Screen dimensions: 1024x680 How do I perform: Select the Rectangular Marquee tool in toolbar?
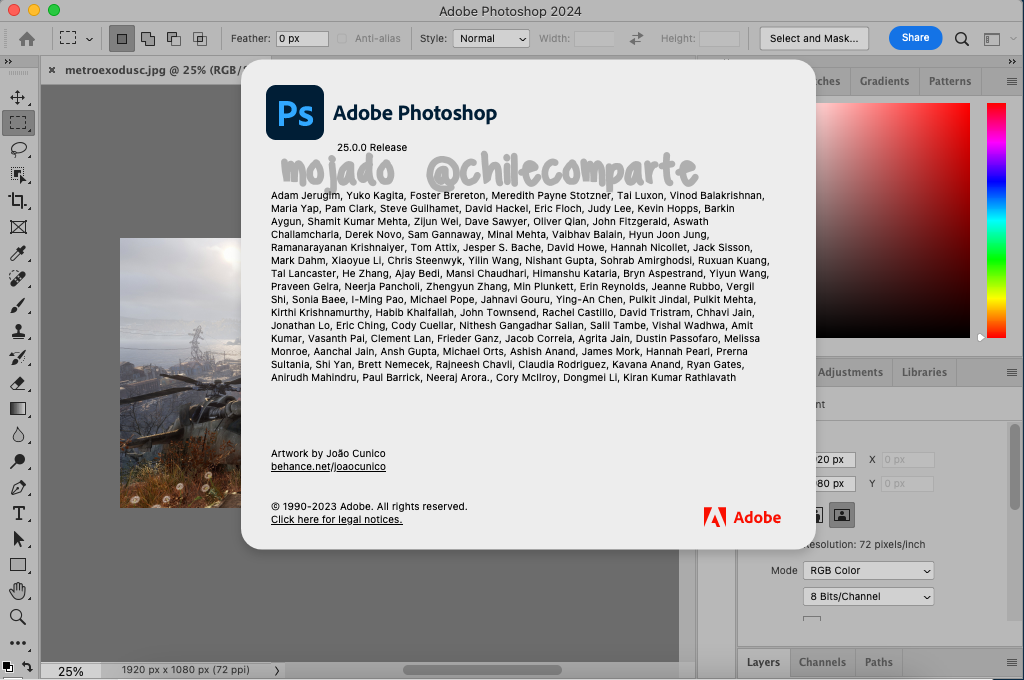(18, 123)
